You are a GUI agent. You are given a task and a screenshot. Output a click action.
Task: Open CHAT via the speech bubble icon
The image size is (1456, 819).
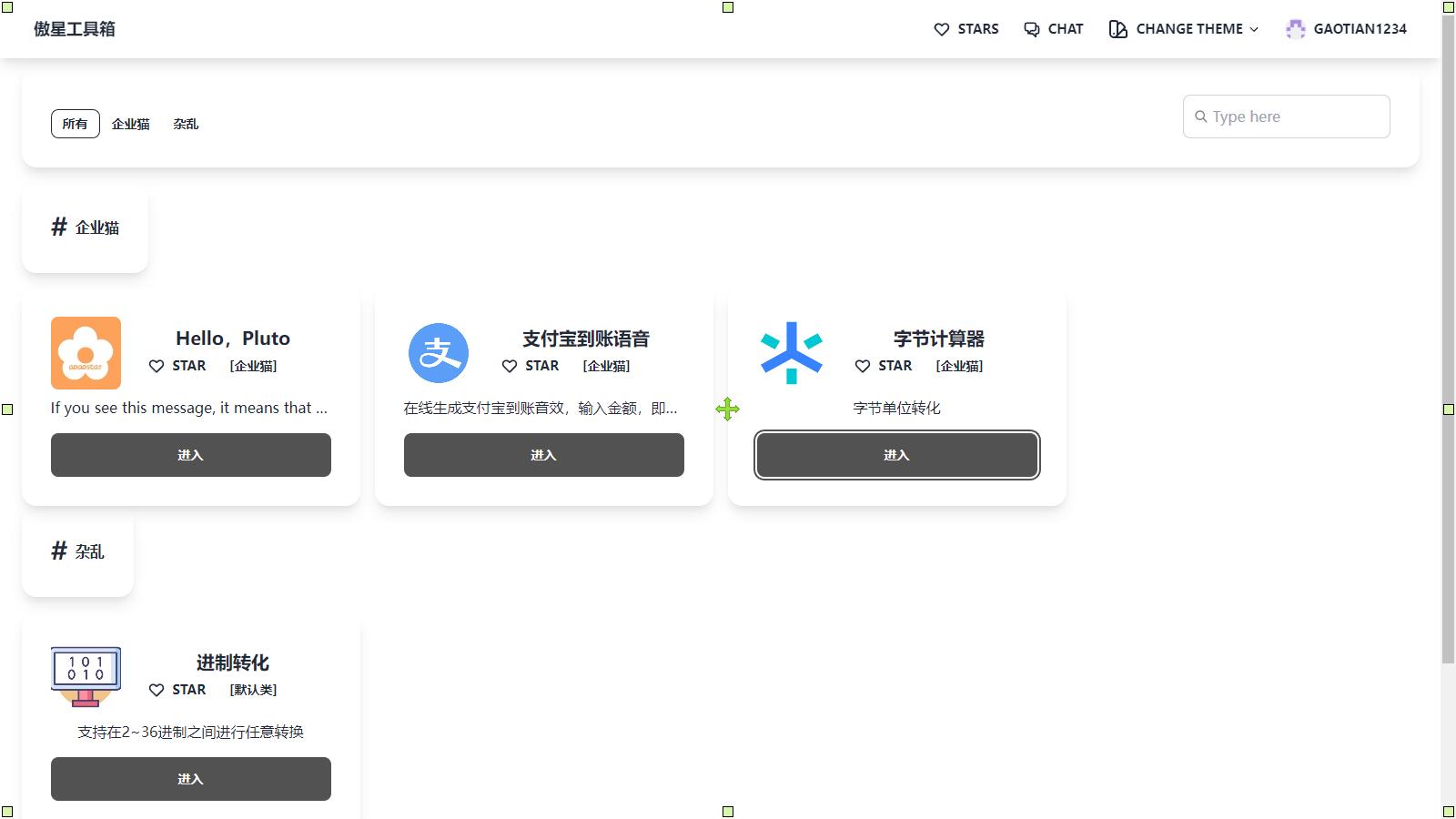1032,29
